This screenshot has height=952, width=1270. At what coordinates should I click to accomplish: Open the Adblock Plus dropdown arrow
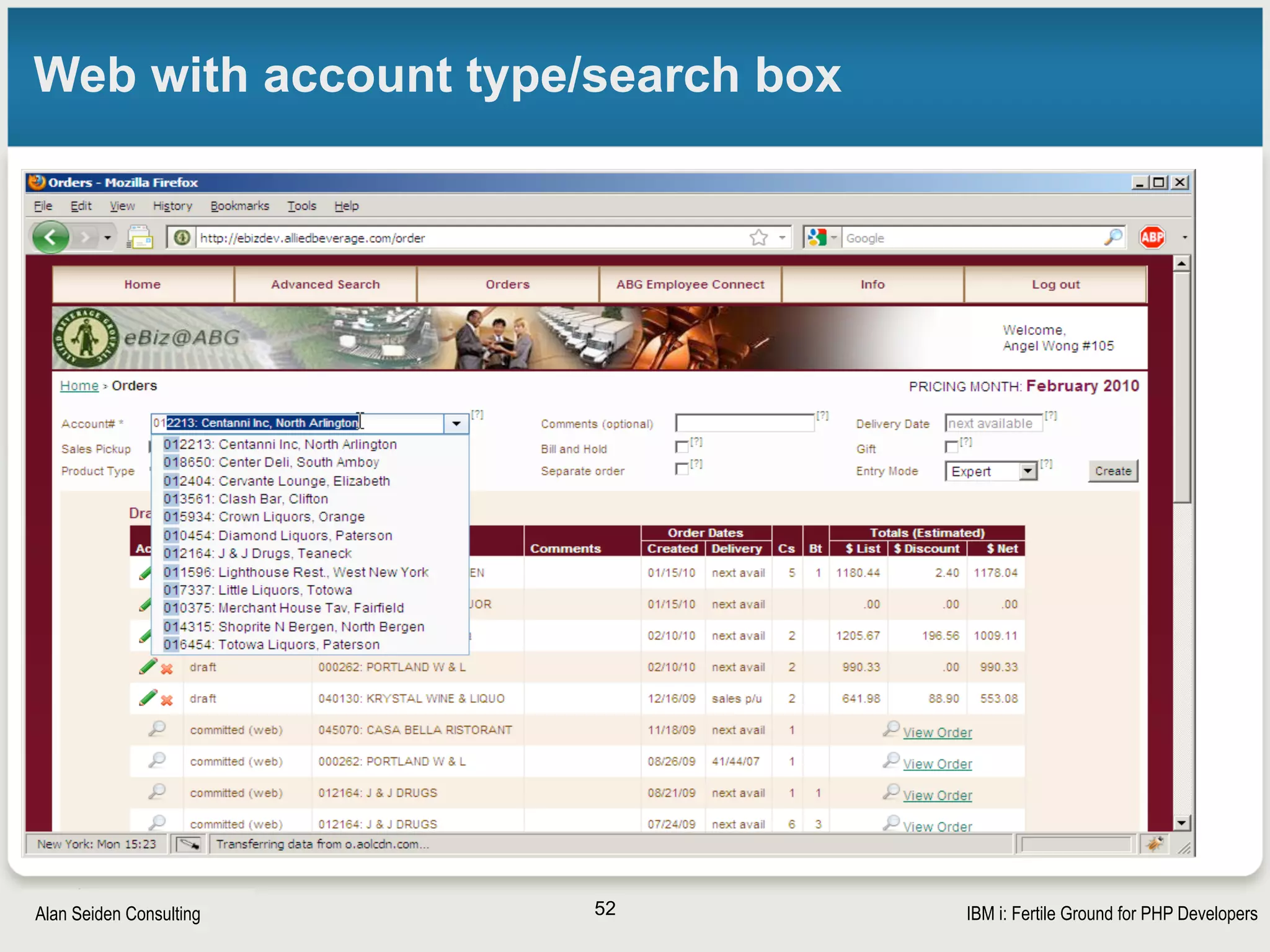point(1184,237)
